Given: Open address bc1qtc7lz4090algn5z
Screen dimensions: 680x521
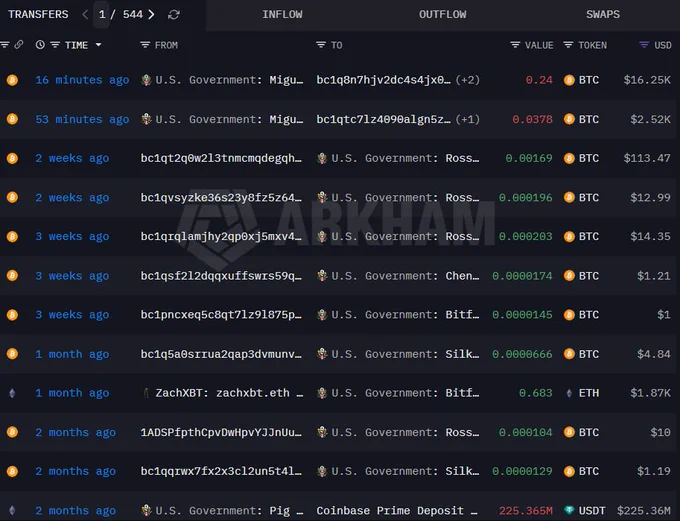Looking at the screenshot, I should click(383, 119).
